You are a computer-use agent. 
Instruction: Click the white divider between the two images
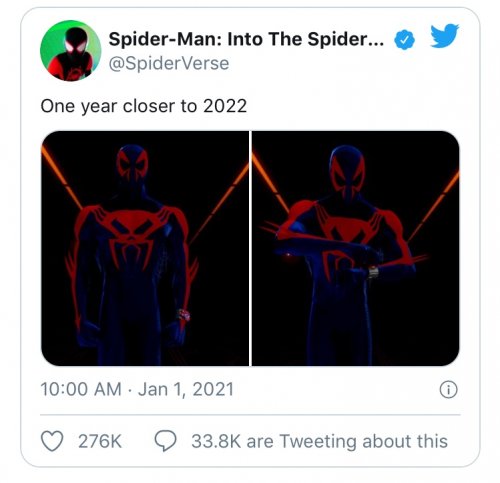[250, 248]
